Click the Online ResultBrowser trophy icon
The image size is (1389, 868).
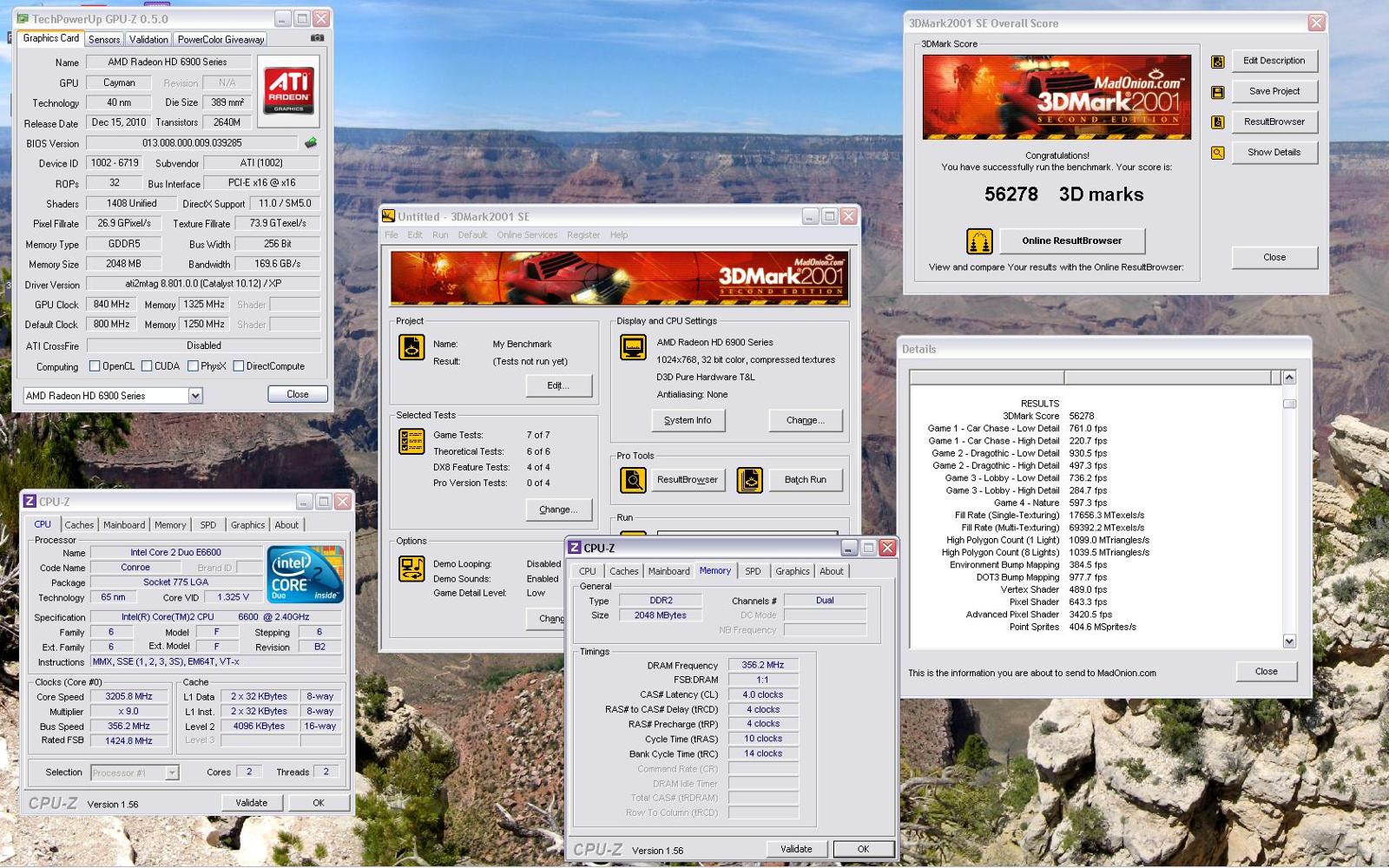(x=979, y=241)
